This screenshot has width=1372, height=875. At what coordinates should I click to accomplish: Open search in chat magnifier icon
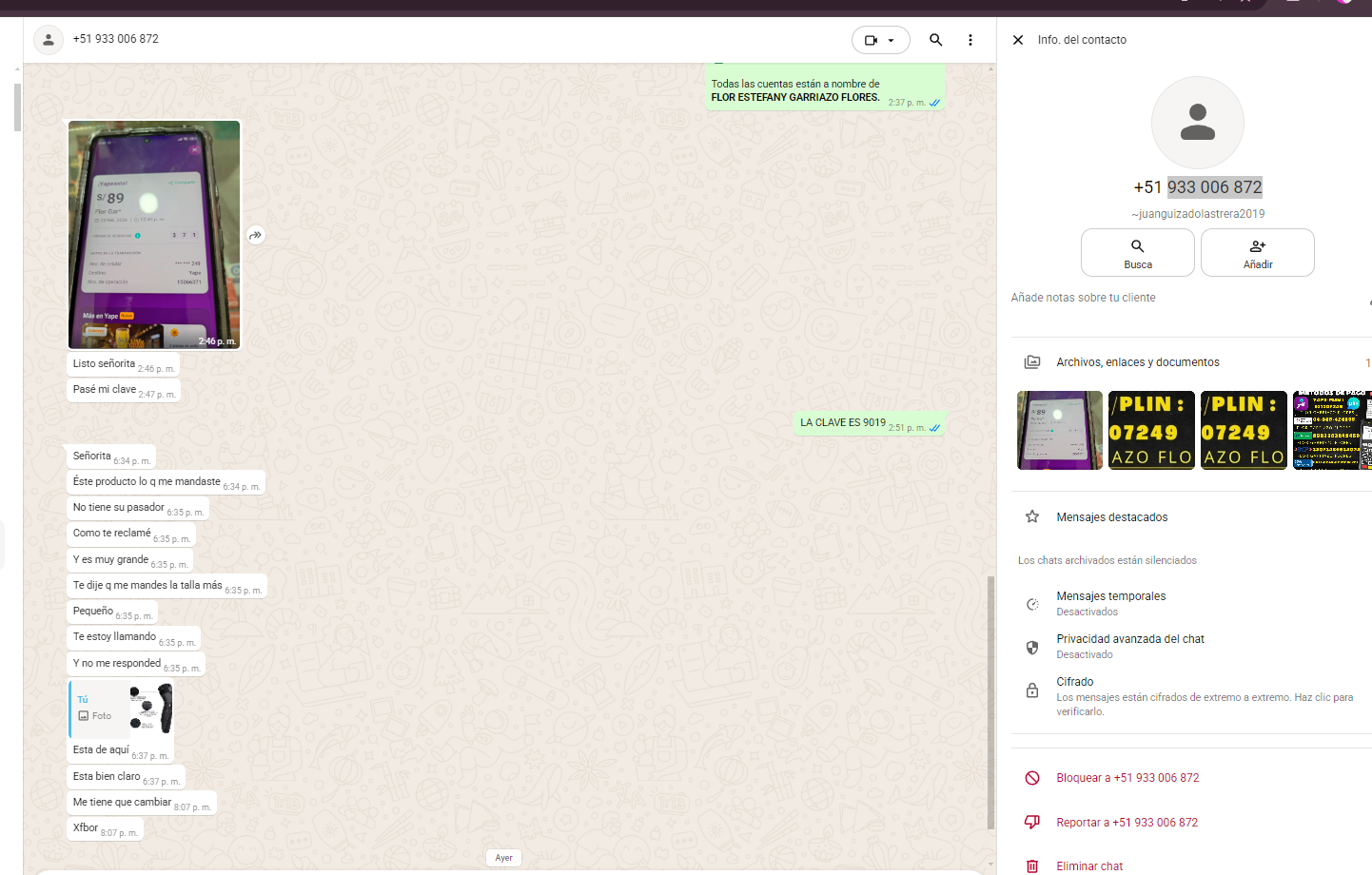coord(935,40)
